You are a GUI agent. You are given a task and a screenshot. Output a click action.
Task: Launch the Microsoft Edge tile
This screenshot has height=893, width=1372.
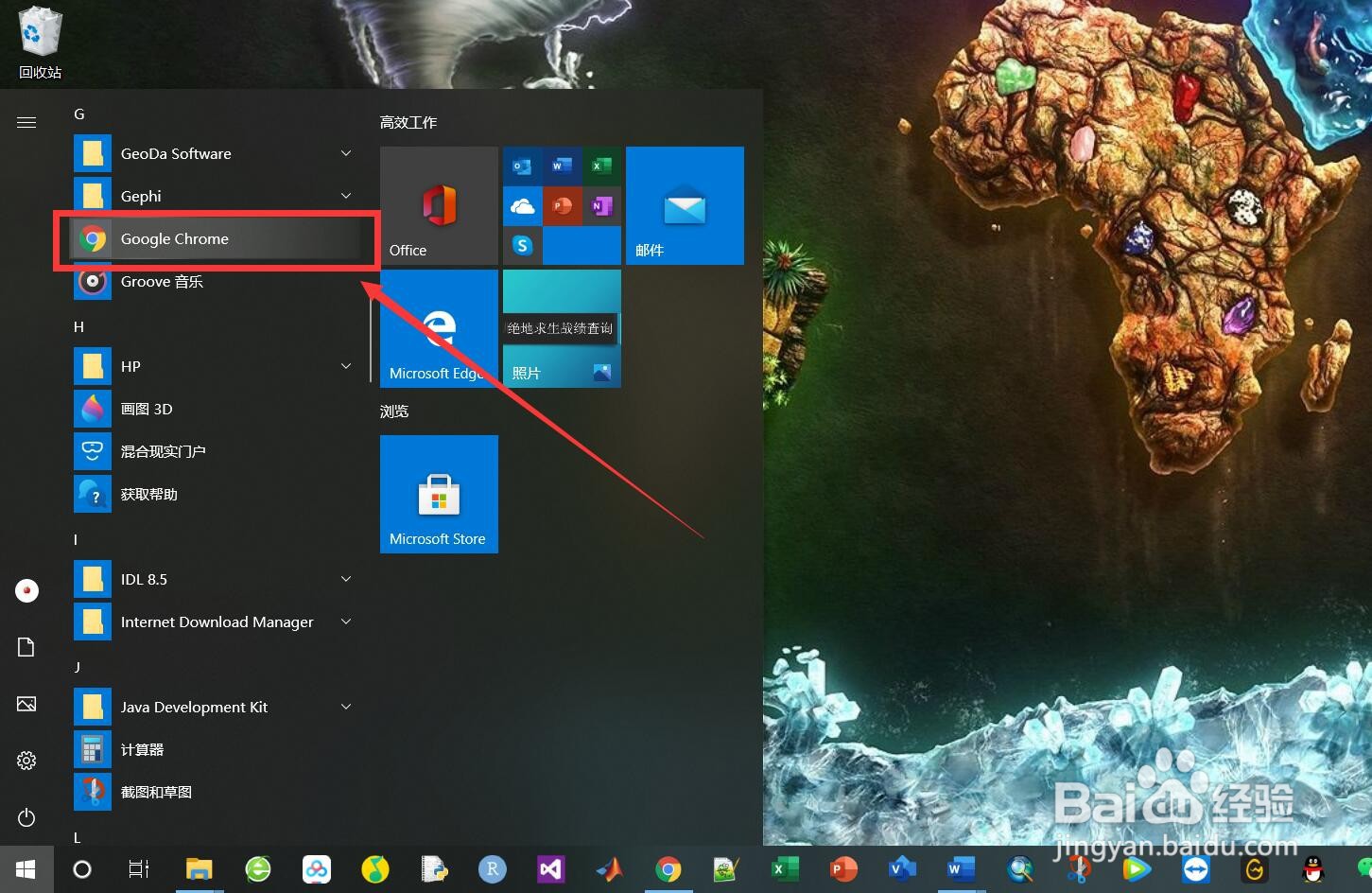click(439, 328)
